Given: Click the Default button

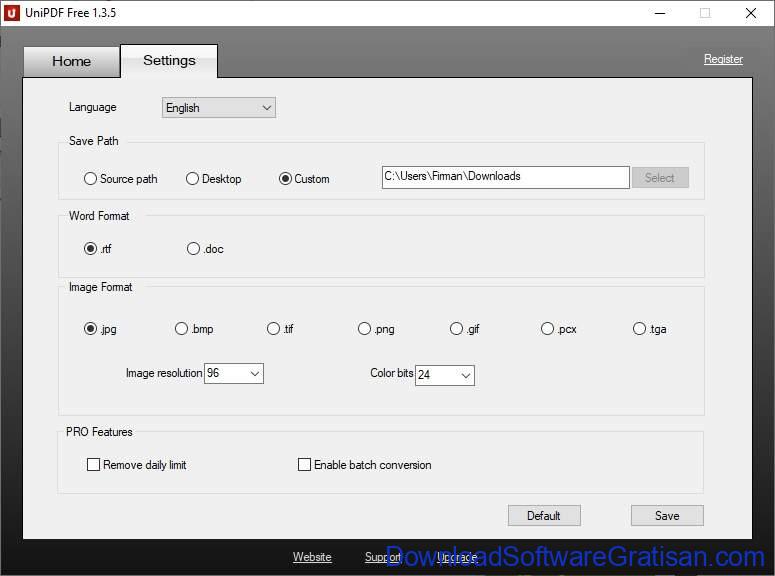Looking at the screenshot, I should pos(544,516).
